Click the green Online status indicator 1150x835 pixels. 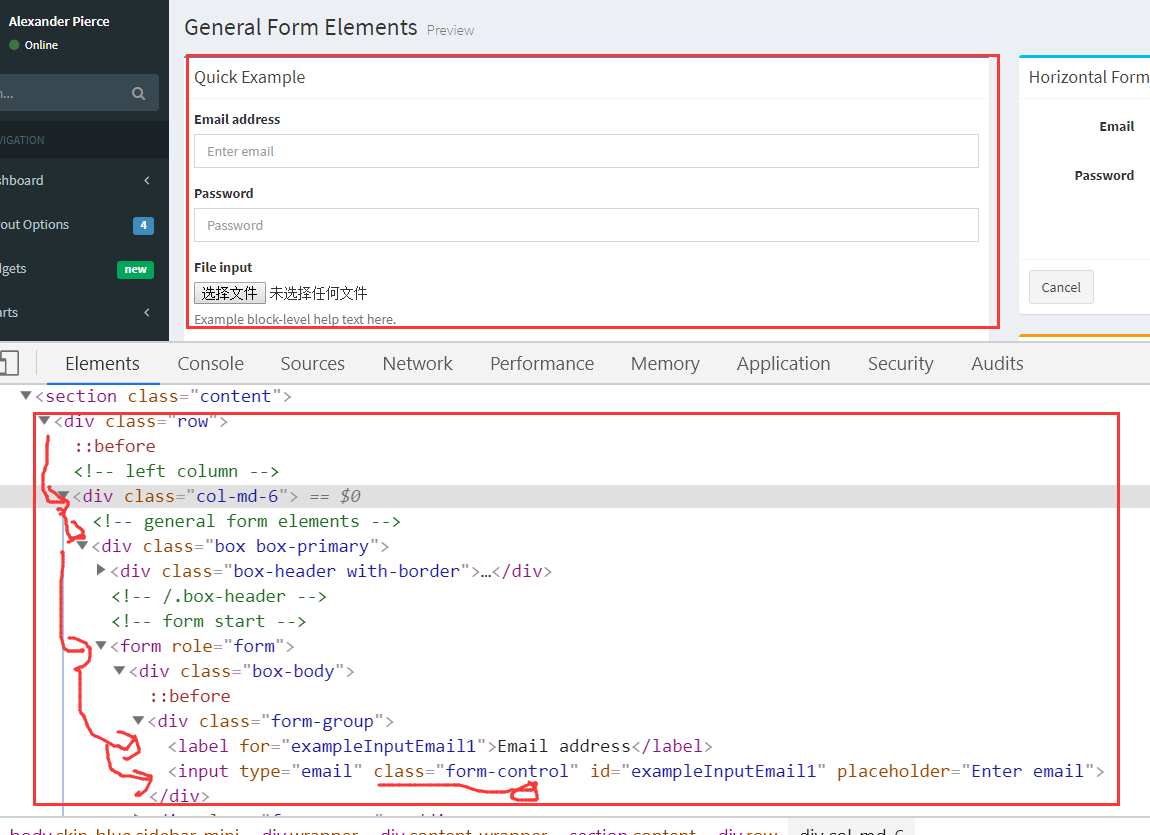(x=14, y=45)
